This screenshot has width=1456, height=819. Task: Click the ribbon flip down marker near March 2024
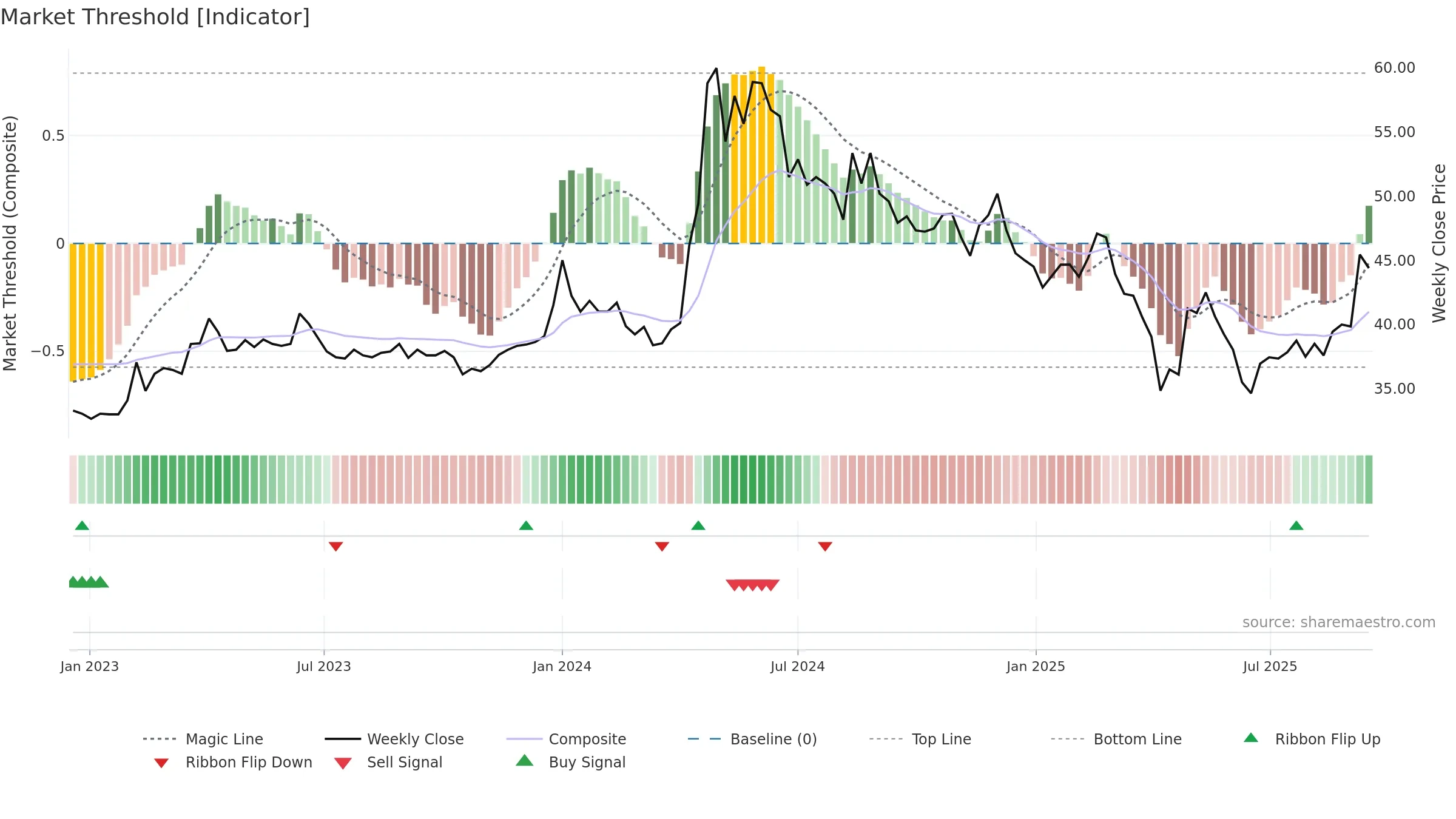[662, 547]
